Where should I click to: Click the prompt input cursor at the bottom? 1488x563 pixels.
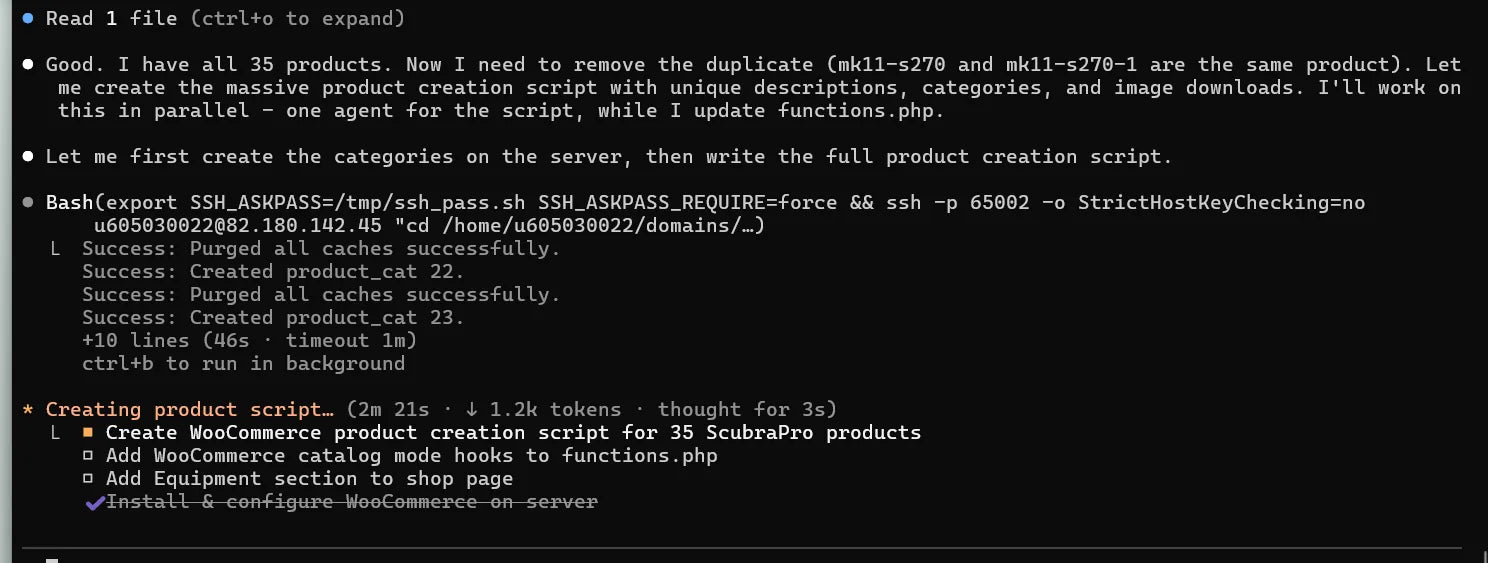[x=52, y=559]
